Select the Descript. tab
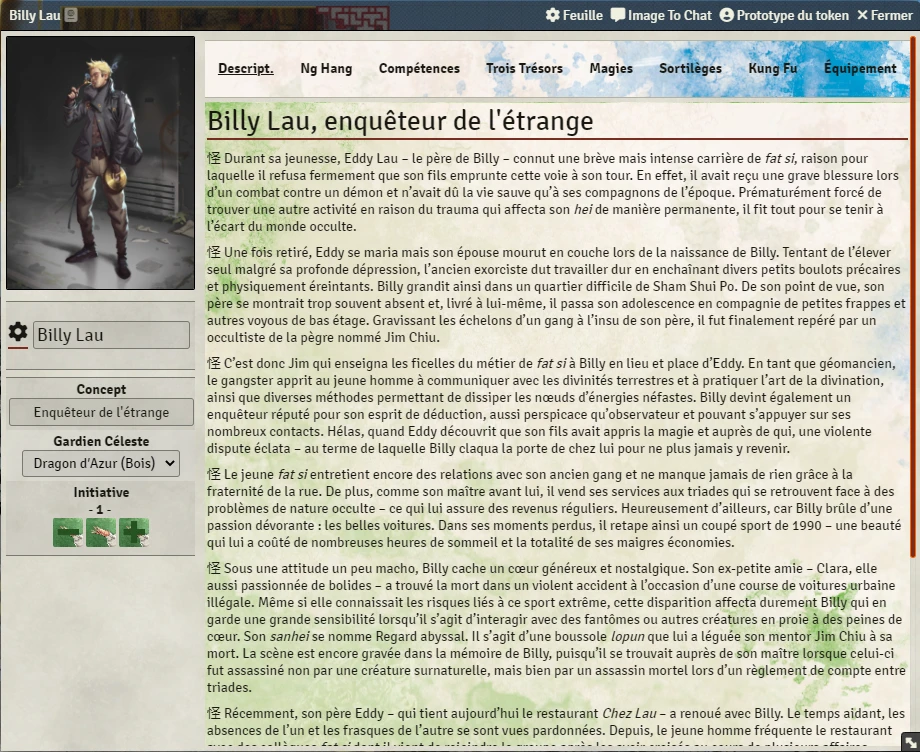The height and width of the screenshot is (752, 920). tap(246, 69)
